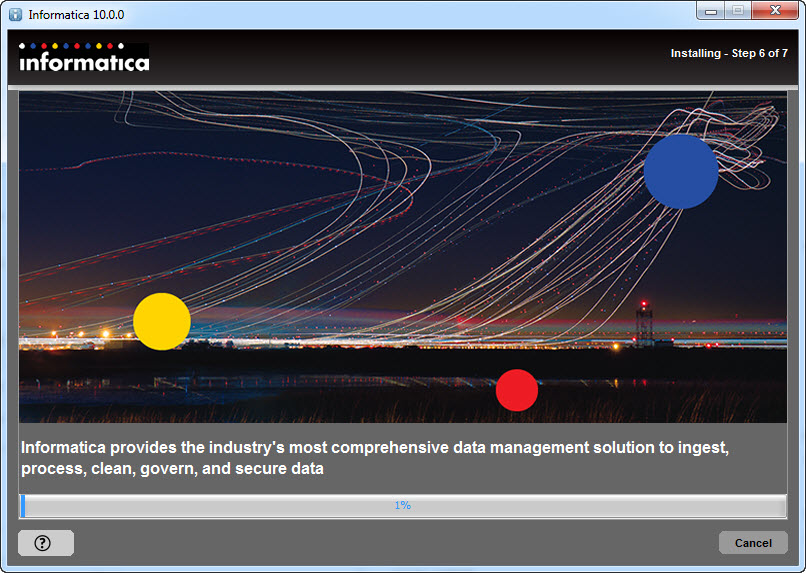Click the yellow circle in the banner
806x573 pixels.
coord(162,322)
